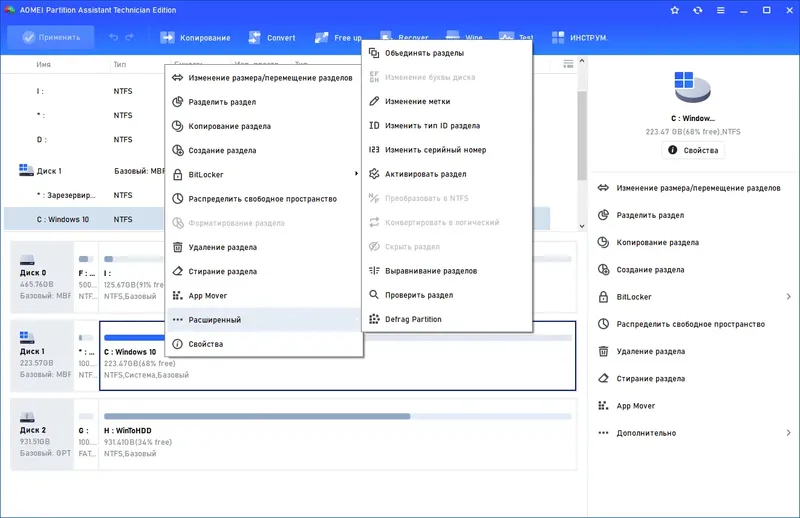Click the refresh icon in title bar
This screenshot has height=518, width=800.
[x=697, y=10]
